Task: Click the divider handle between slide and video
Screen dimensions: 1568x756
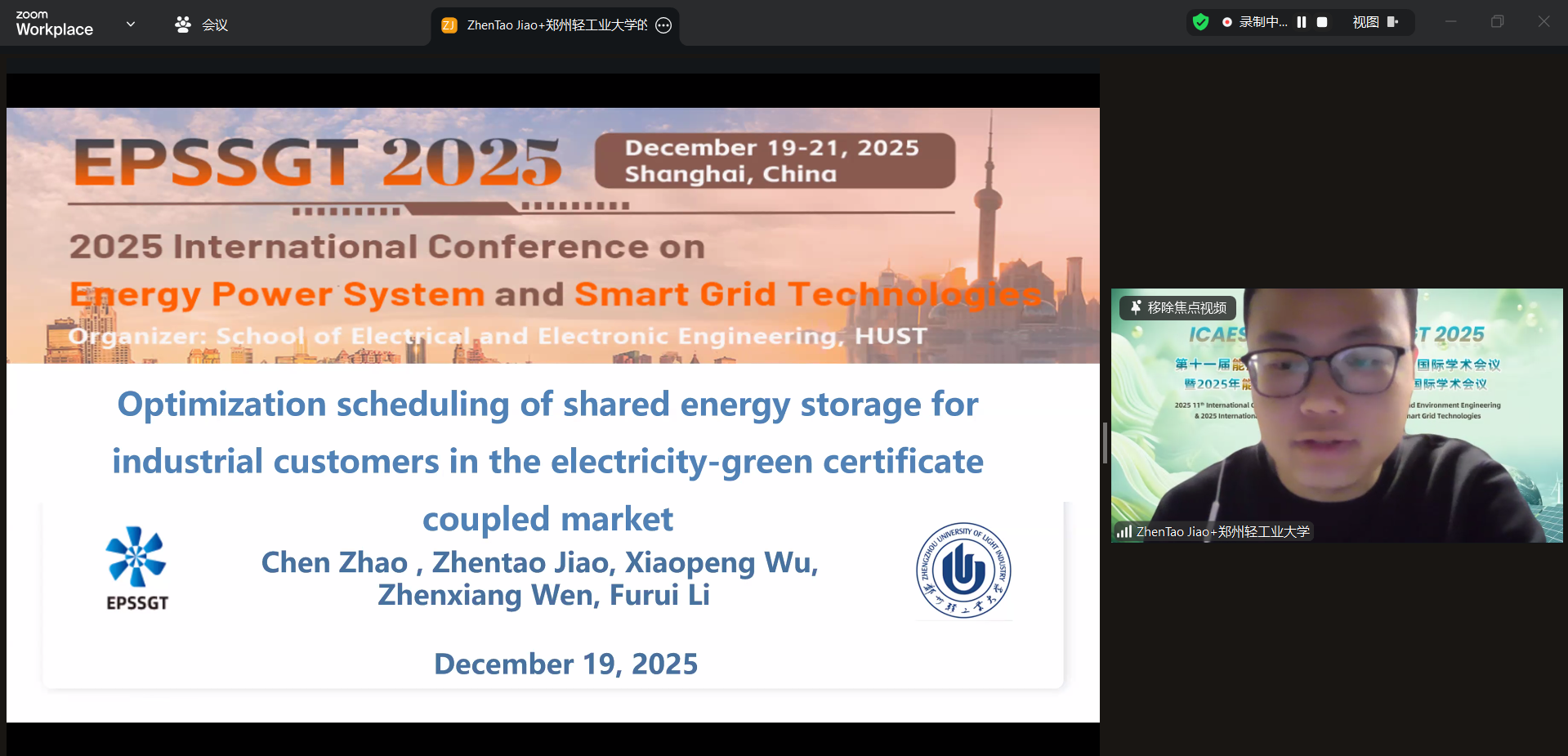Action: 1105,443
